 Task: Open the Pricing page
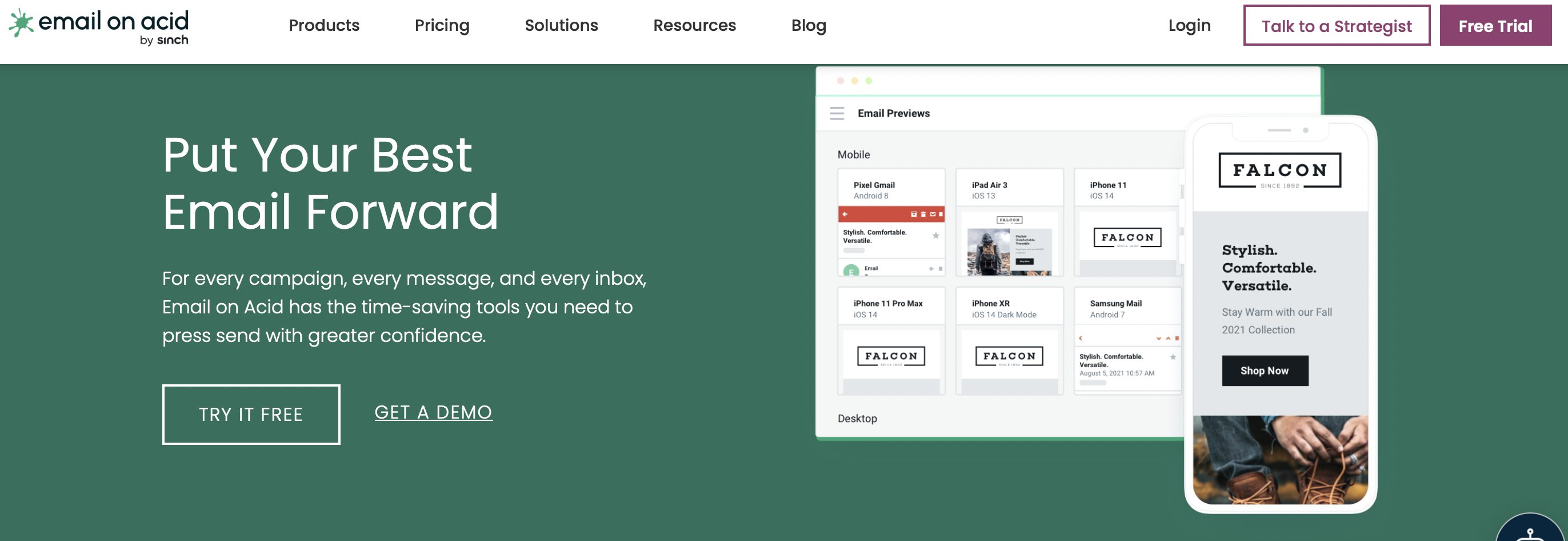(x=442, y=26)
